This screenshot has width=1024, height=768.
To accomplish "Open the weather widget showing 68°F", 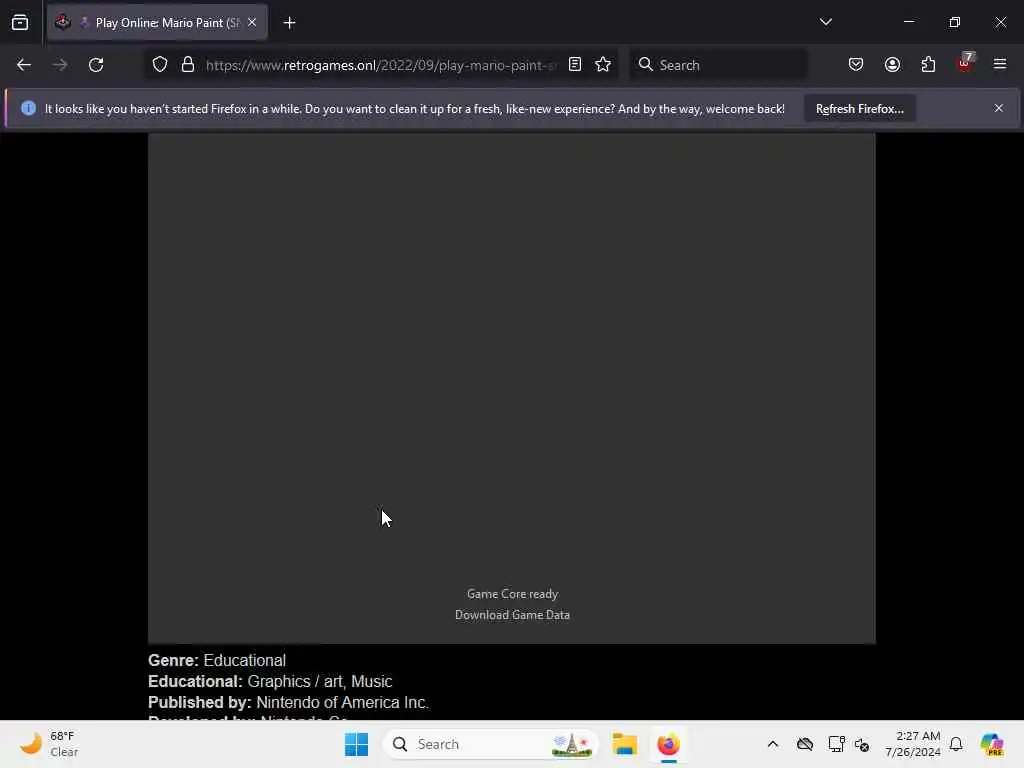I will tap(49, 744).
